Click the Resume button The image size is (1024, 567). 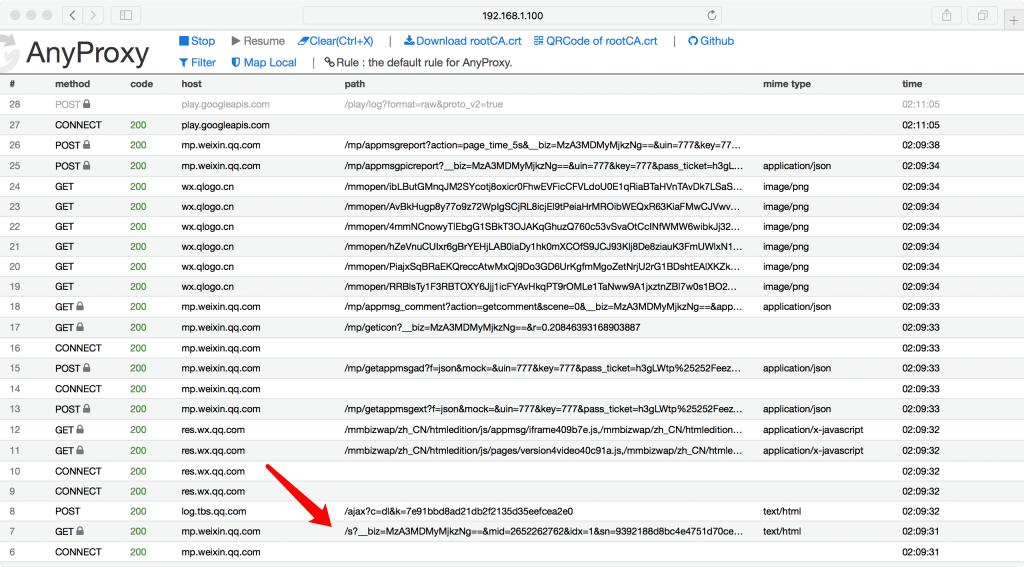(x=258, y=40)
